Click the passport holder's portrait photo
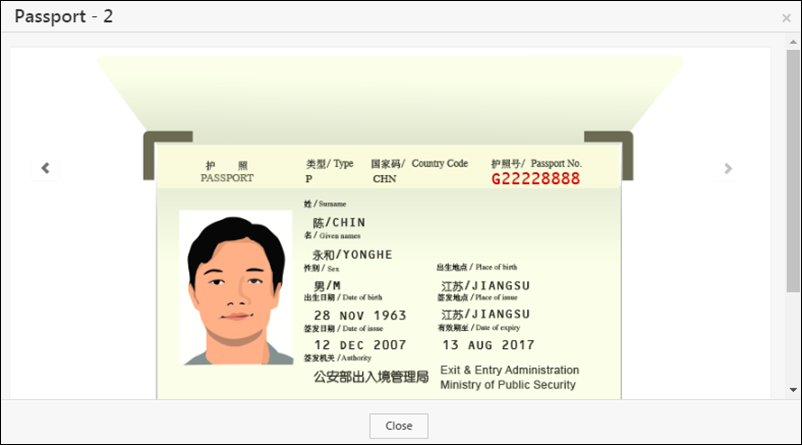The width and height of the screenshot is (802, 445). pos(236,288)
